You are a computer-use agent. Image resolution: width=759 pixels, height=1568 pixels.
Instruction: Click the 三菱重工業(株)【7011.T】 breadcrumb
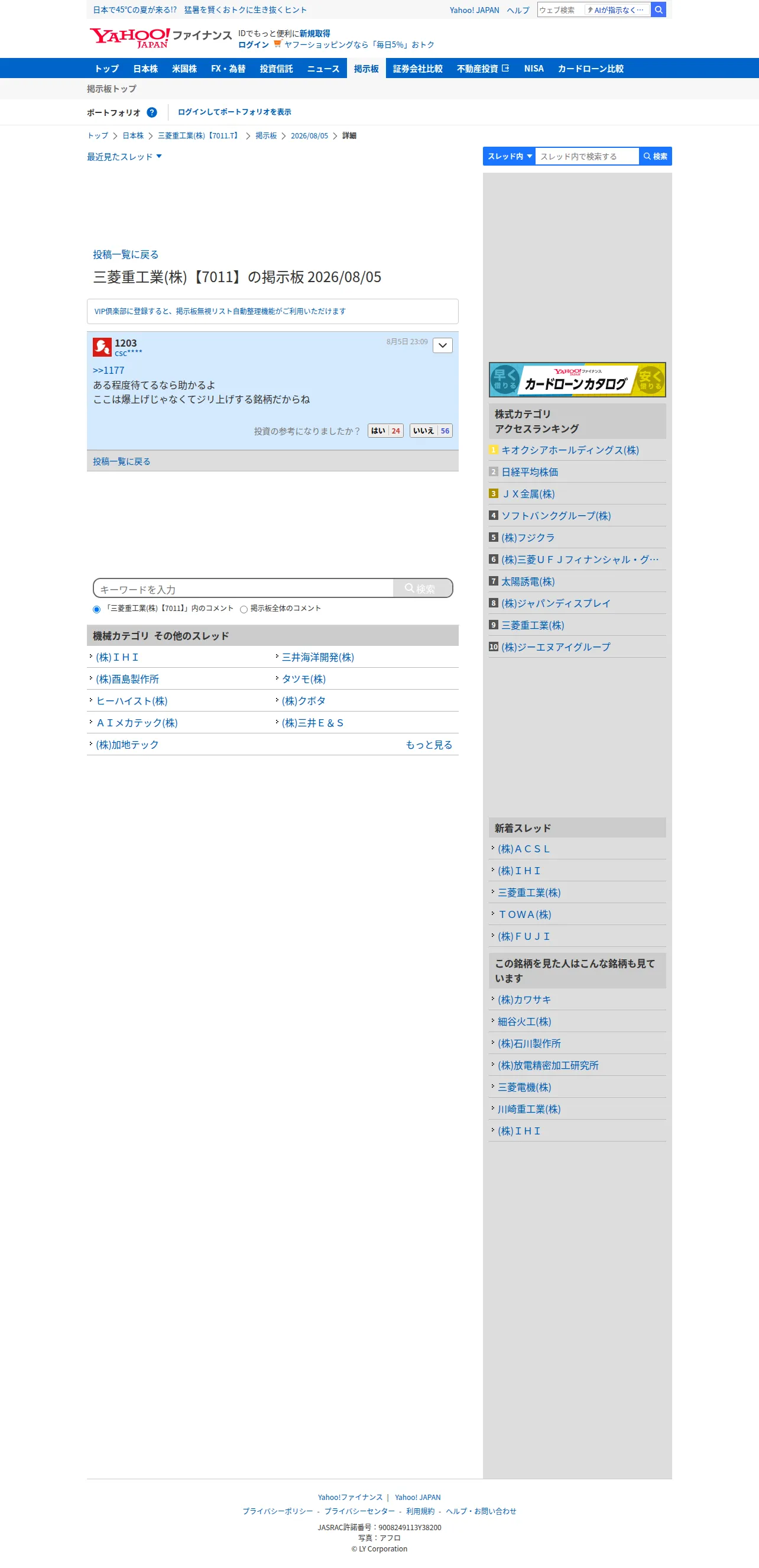pos(199,135)
